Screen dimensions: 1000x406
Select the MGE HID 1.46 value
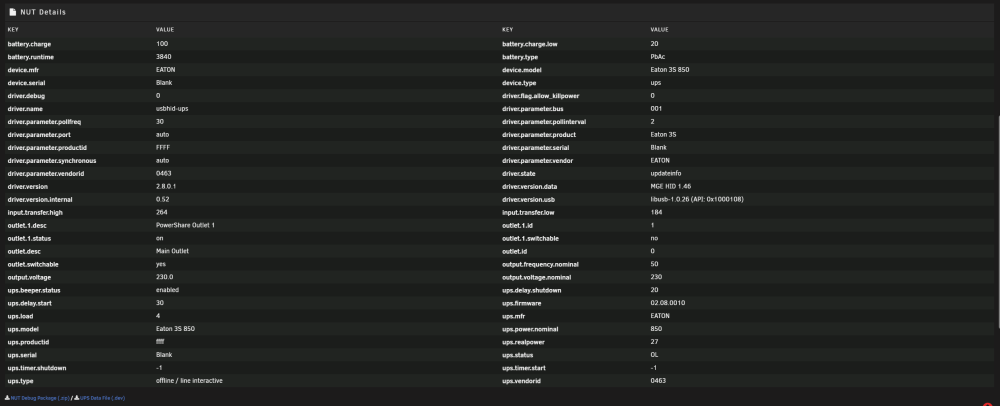[670, 186]
